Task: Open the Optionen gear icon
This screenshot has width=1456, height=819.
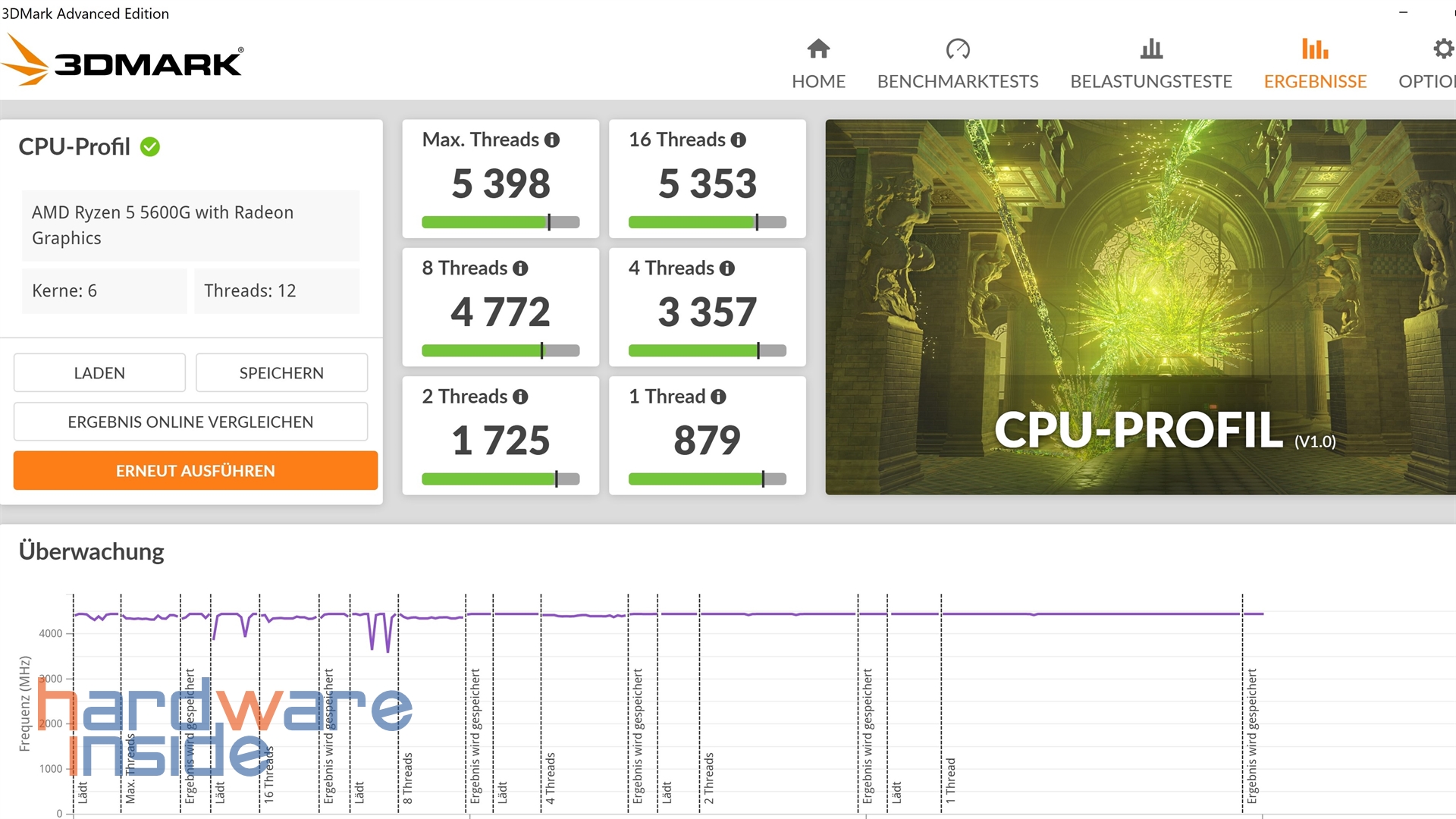Action: pyautogui.click(x=1442, y=49)
